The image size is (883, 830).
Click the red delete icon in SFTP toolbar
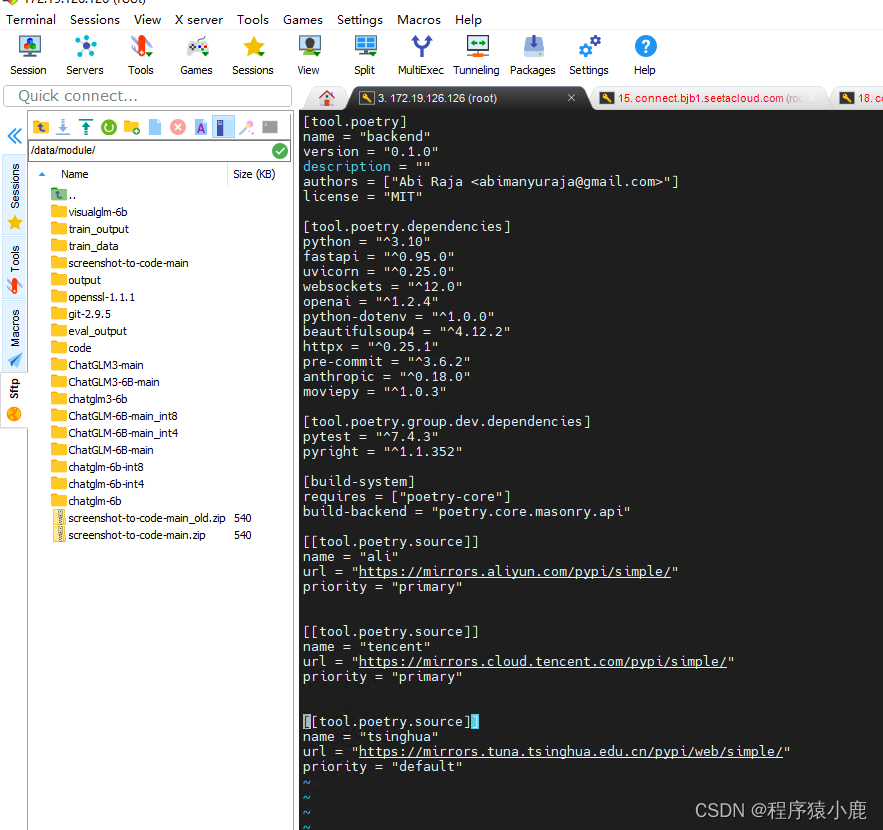pyautogui.click(x=178, y=127)
